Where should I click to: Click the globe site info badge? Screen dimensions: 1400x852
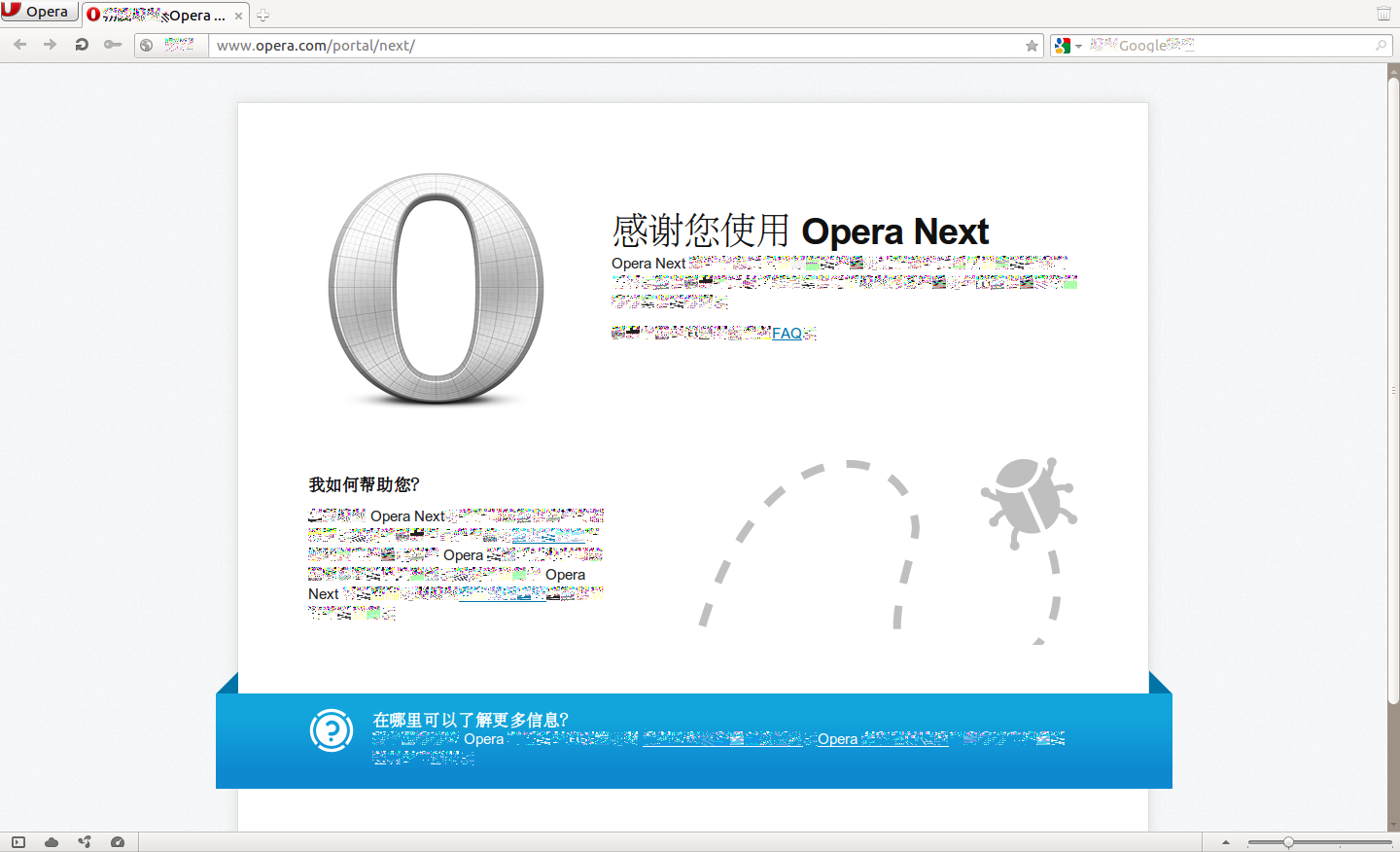point(170,45)
